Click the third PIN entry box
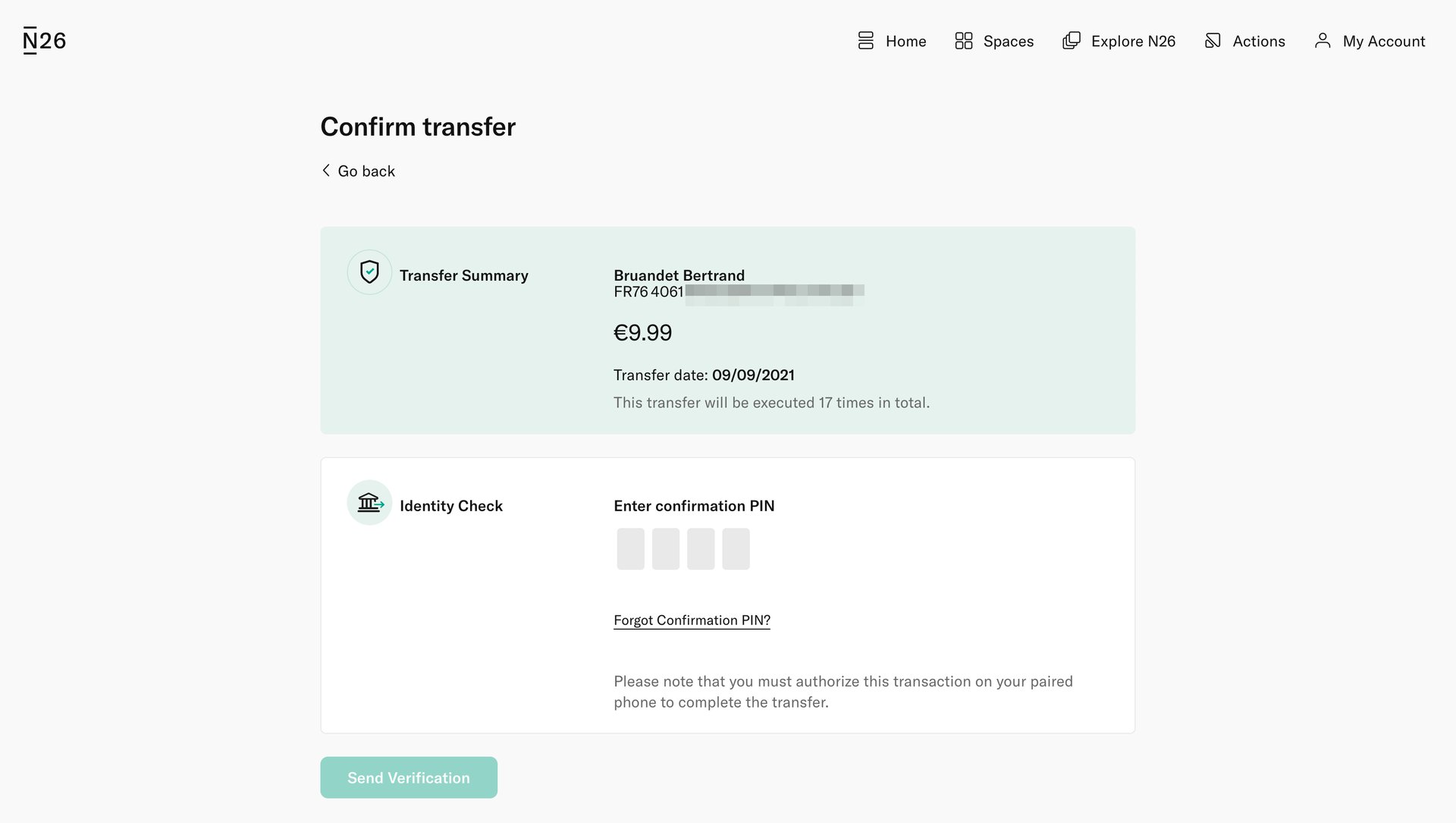1456x823 pixels. point(700,548)
